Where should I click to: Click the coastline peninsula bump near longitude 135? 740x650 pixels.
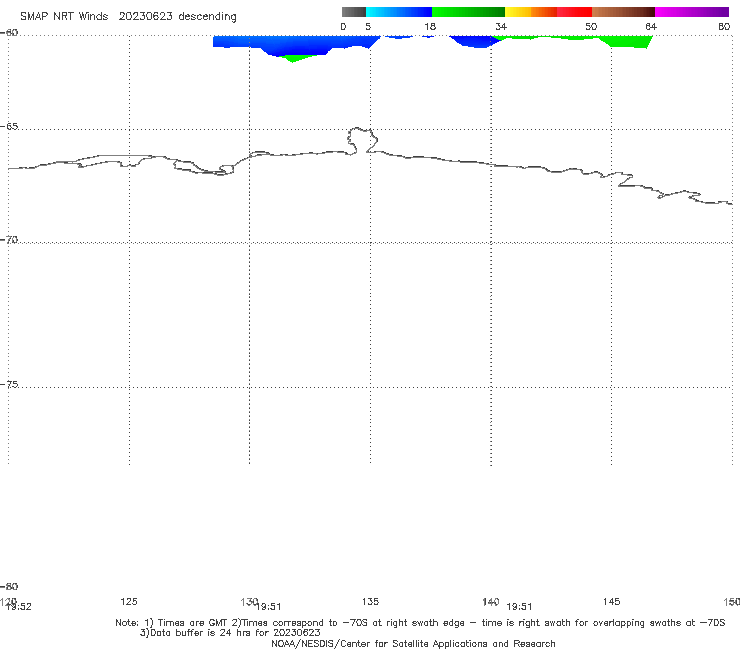pyautogui.click(x=362, y=140)
